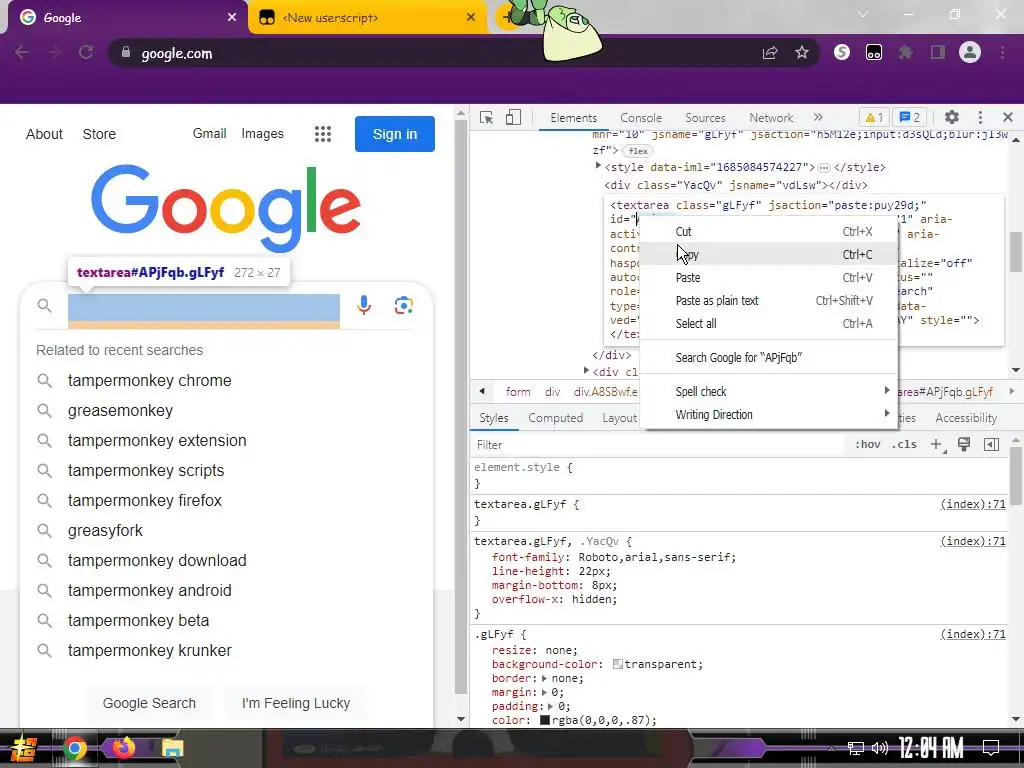Click the styles Filter input field

click(656, 445)
